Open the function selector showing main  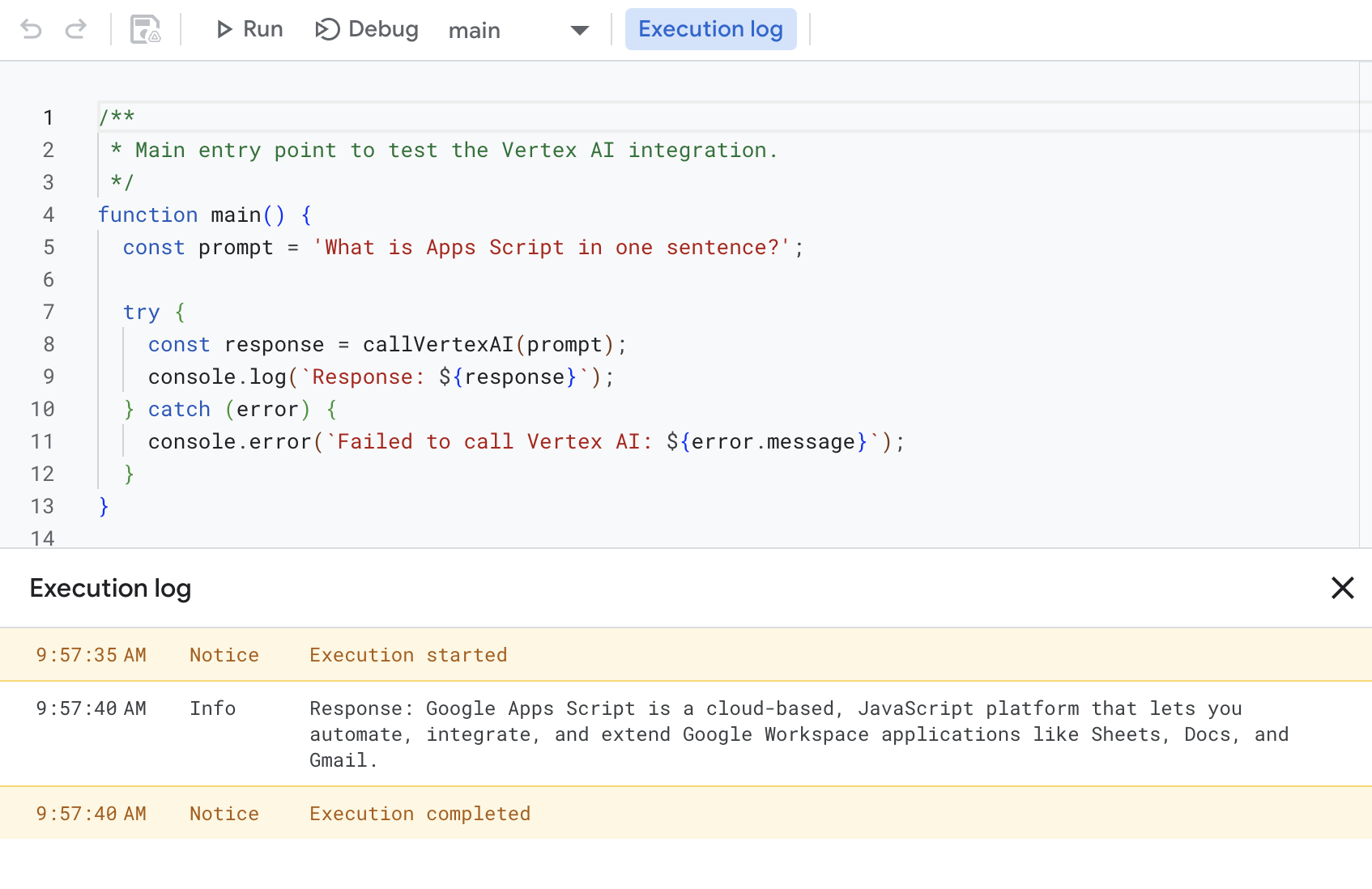tap(475, 31)
